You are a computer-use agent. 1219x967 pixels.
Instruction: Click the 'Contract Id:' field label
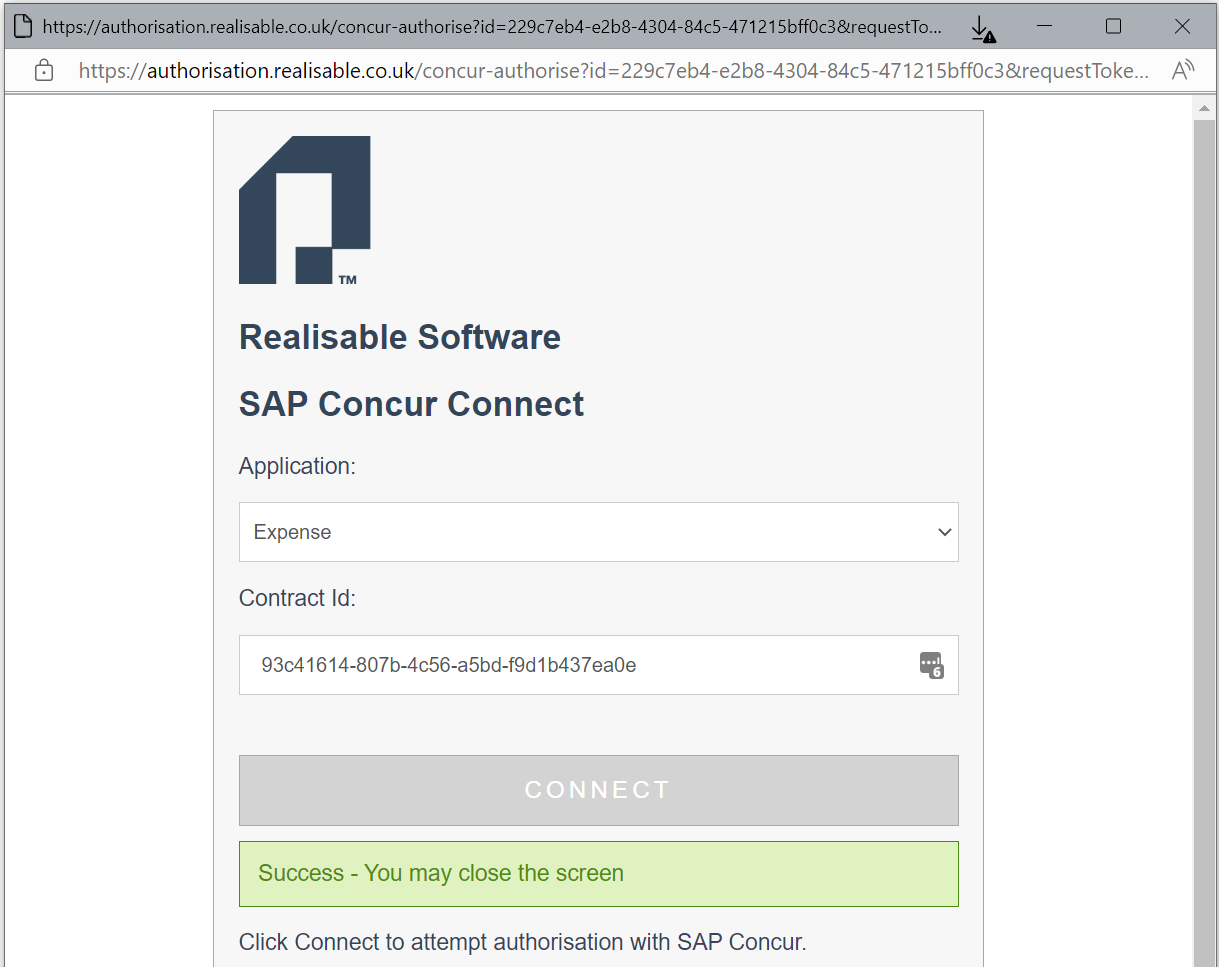(x=297, y=598)
